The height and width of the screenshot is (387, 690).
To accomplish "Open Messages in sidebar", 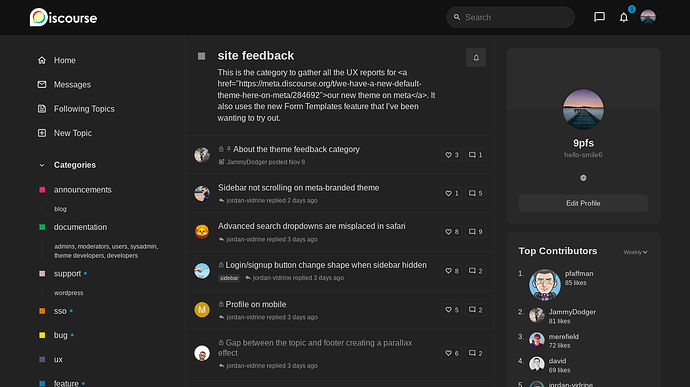I will click(x=72, y=85).
